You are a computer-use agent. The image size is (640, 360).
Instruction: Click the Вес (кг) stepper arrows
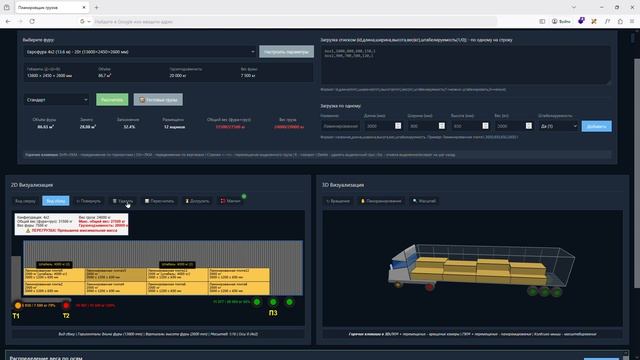point(529,126)
